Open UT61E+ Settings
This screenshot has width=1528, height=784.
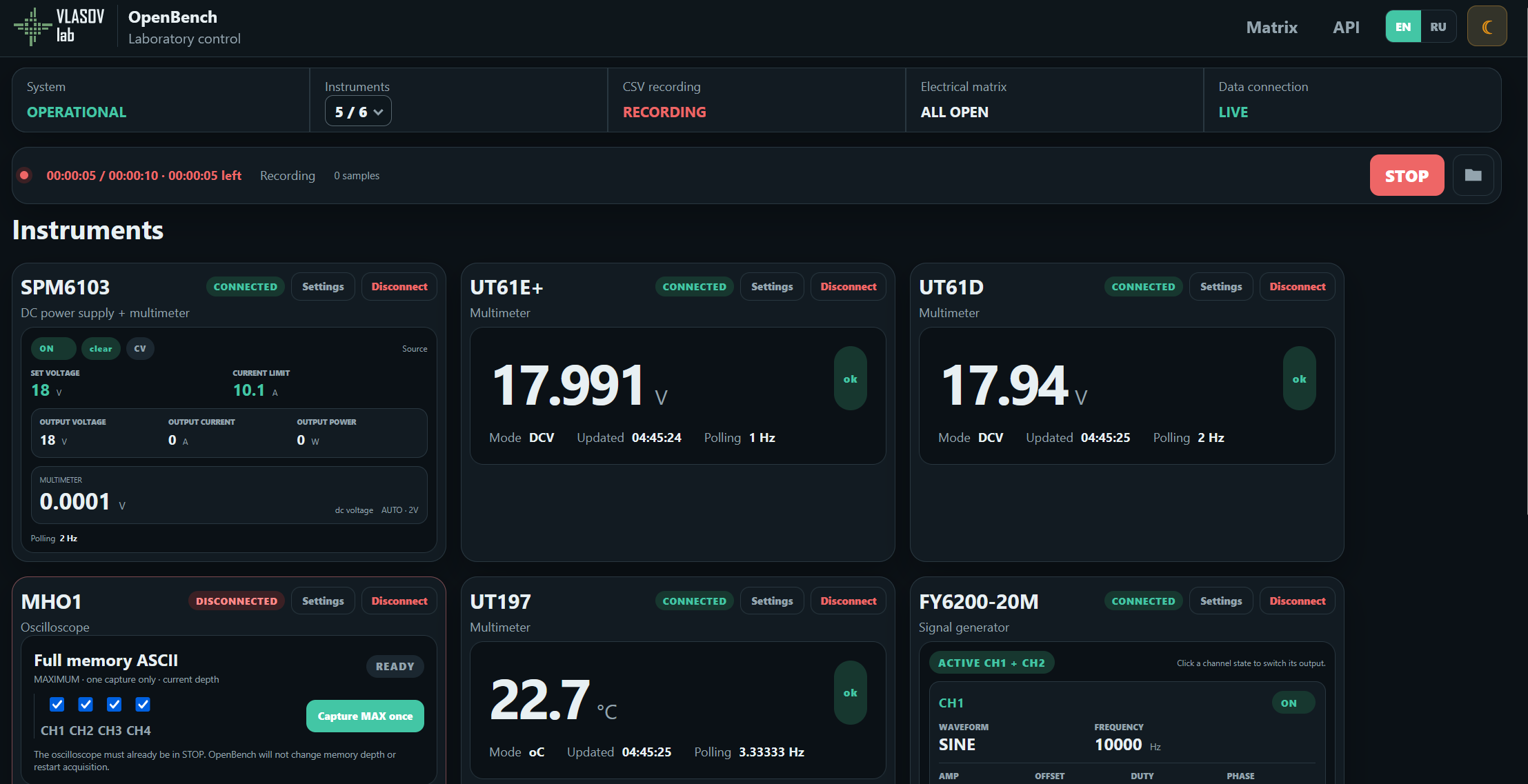pos(772,286)
